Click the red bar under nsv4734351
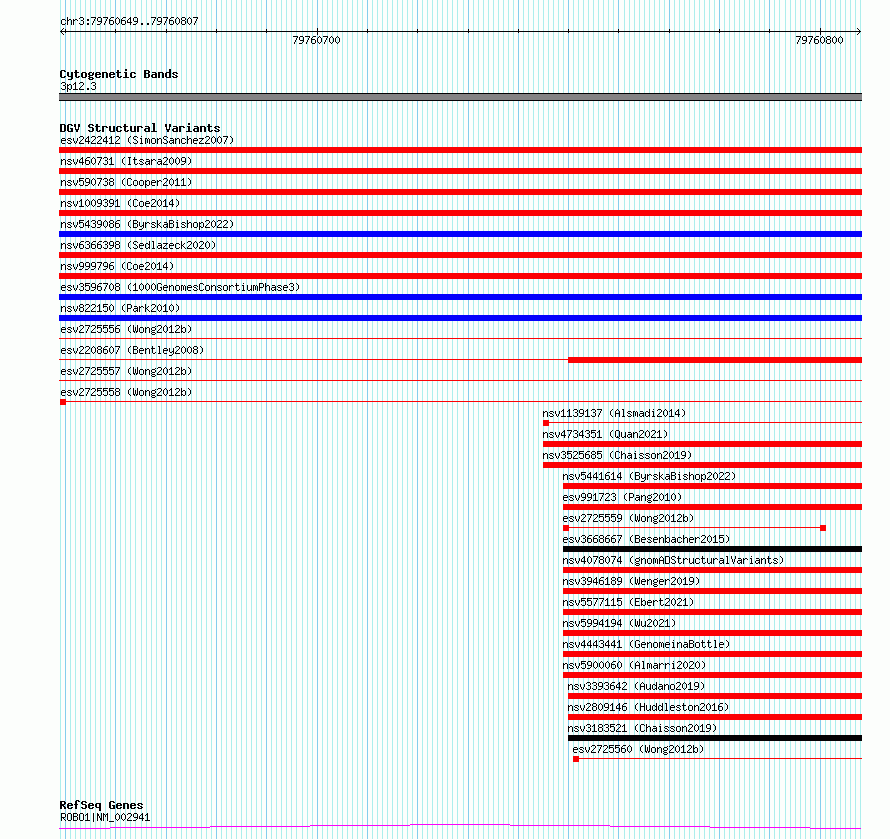Image resolution: width=890 pixels, height=839 pixels. [x=702, y=444]
